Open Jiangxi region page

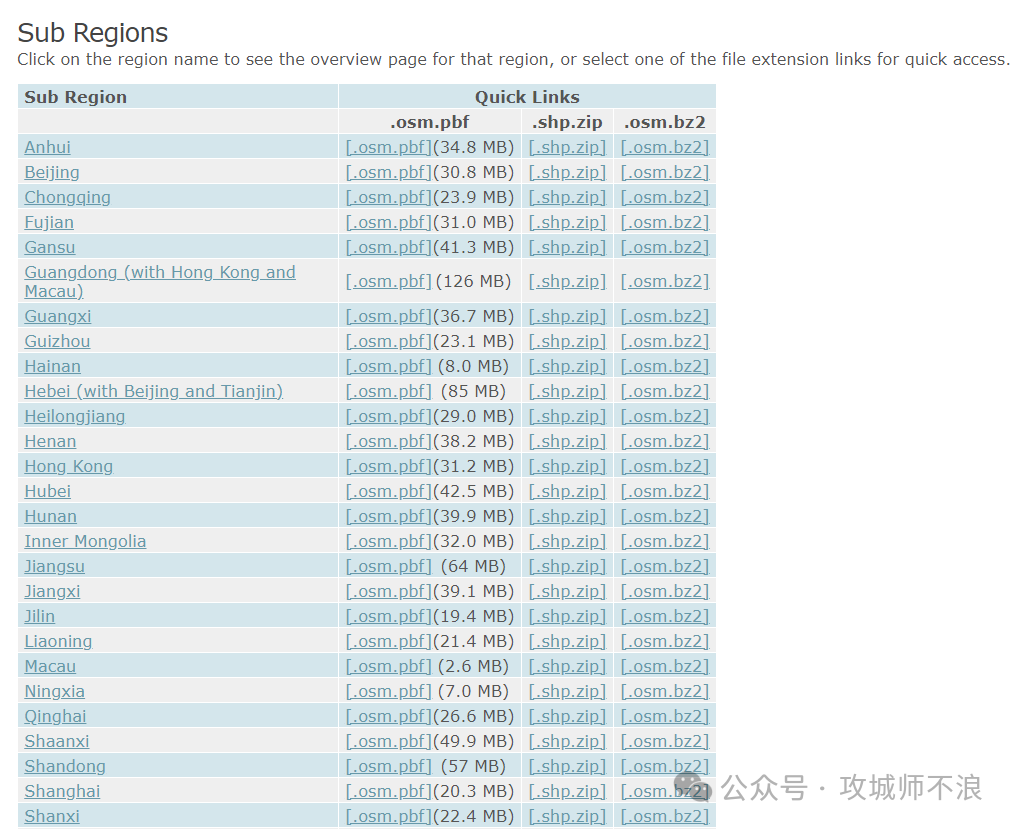point(52,592)
